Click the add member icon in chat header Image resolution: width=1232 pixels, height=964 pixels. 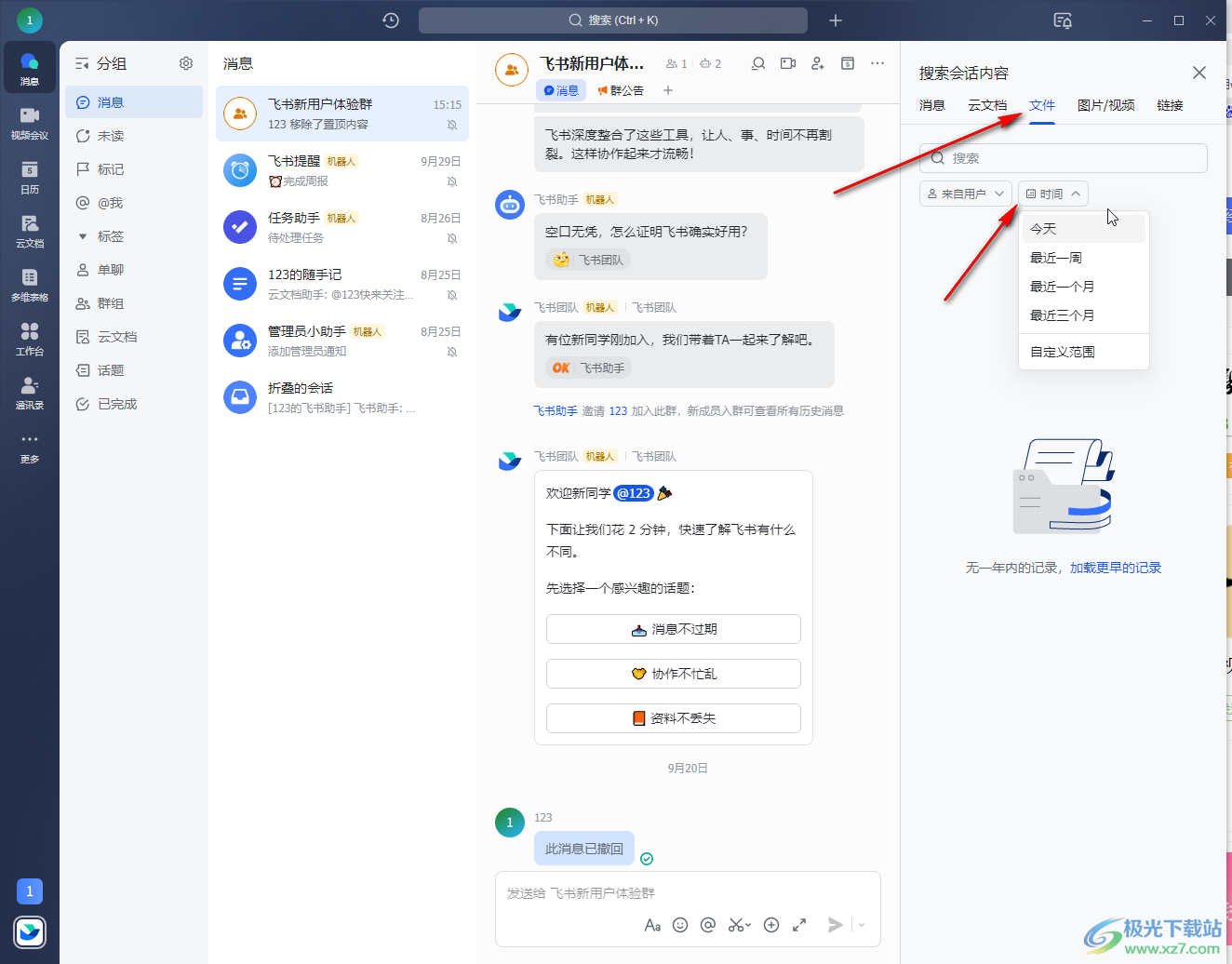[x=818, y=63]
